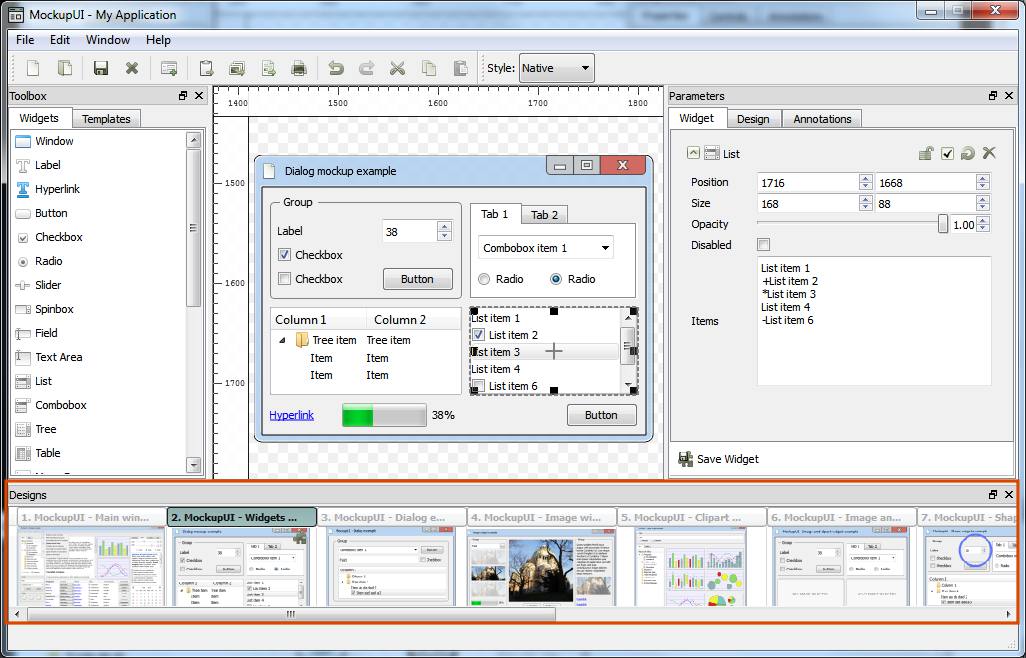Float the Designs panel
The image size is (1026, 658).
pos(993,494)
